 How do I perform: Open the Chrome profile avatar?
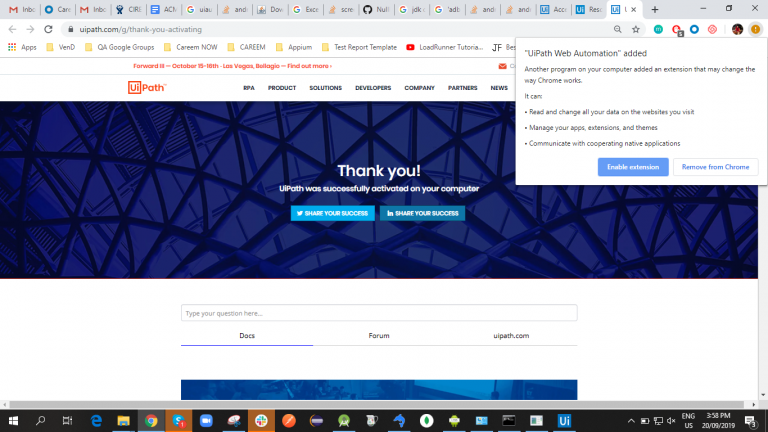click(737, 29)
